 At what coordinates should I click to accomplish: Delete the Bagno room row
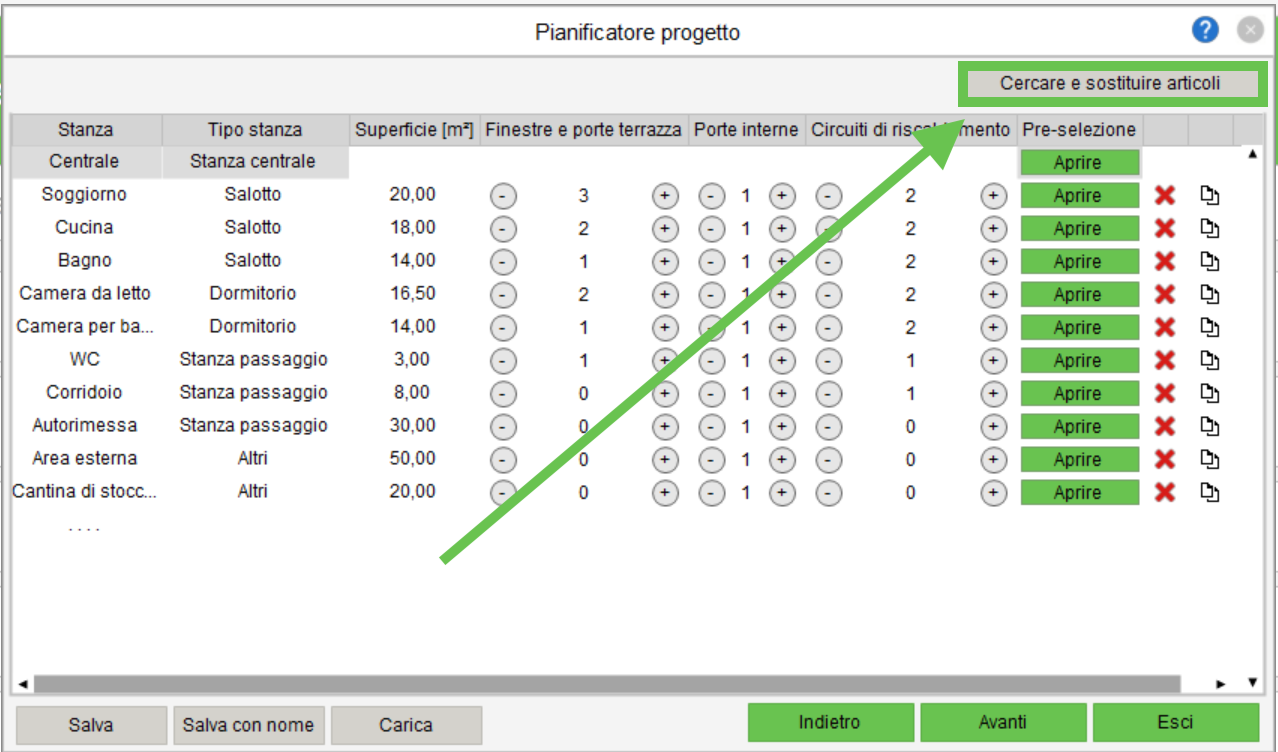point(1164,261)
